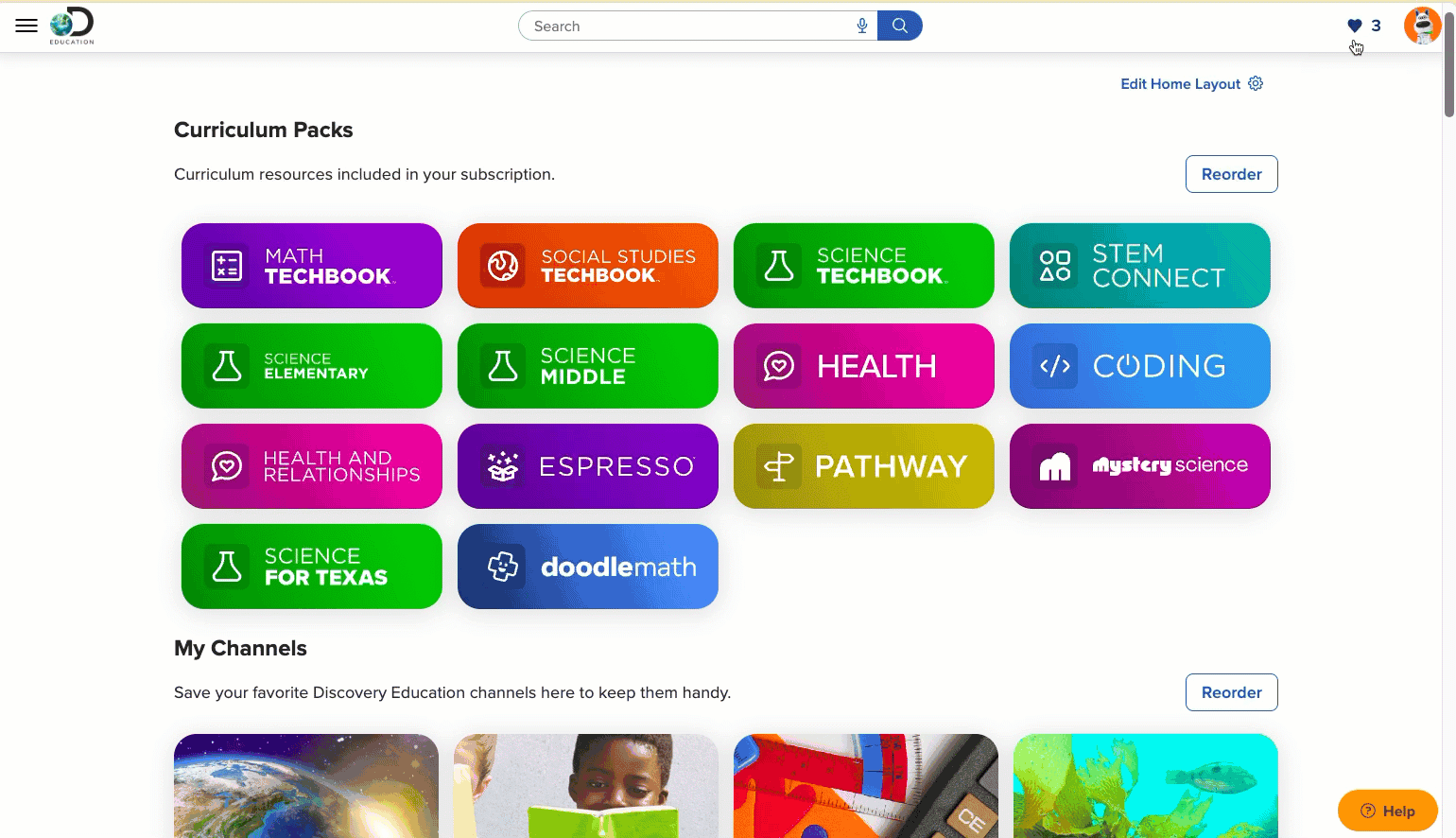Open the Help button
1456x838 pixels.
click(1388, 811)
